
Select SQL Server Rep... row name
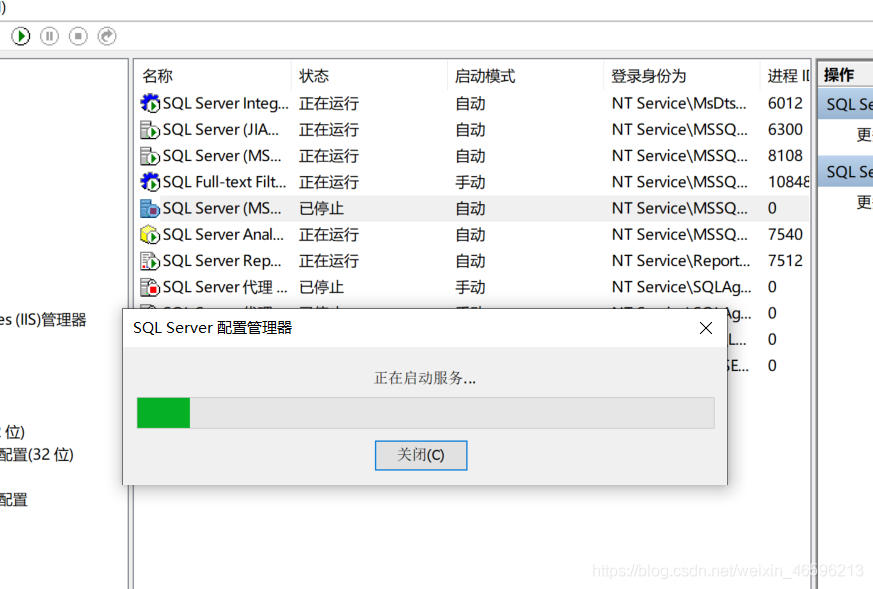coord(222,261)
